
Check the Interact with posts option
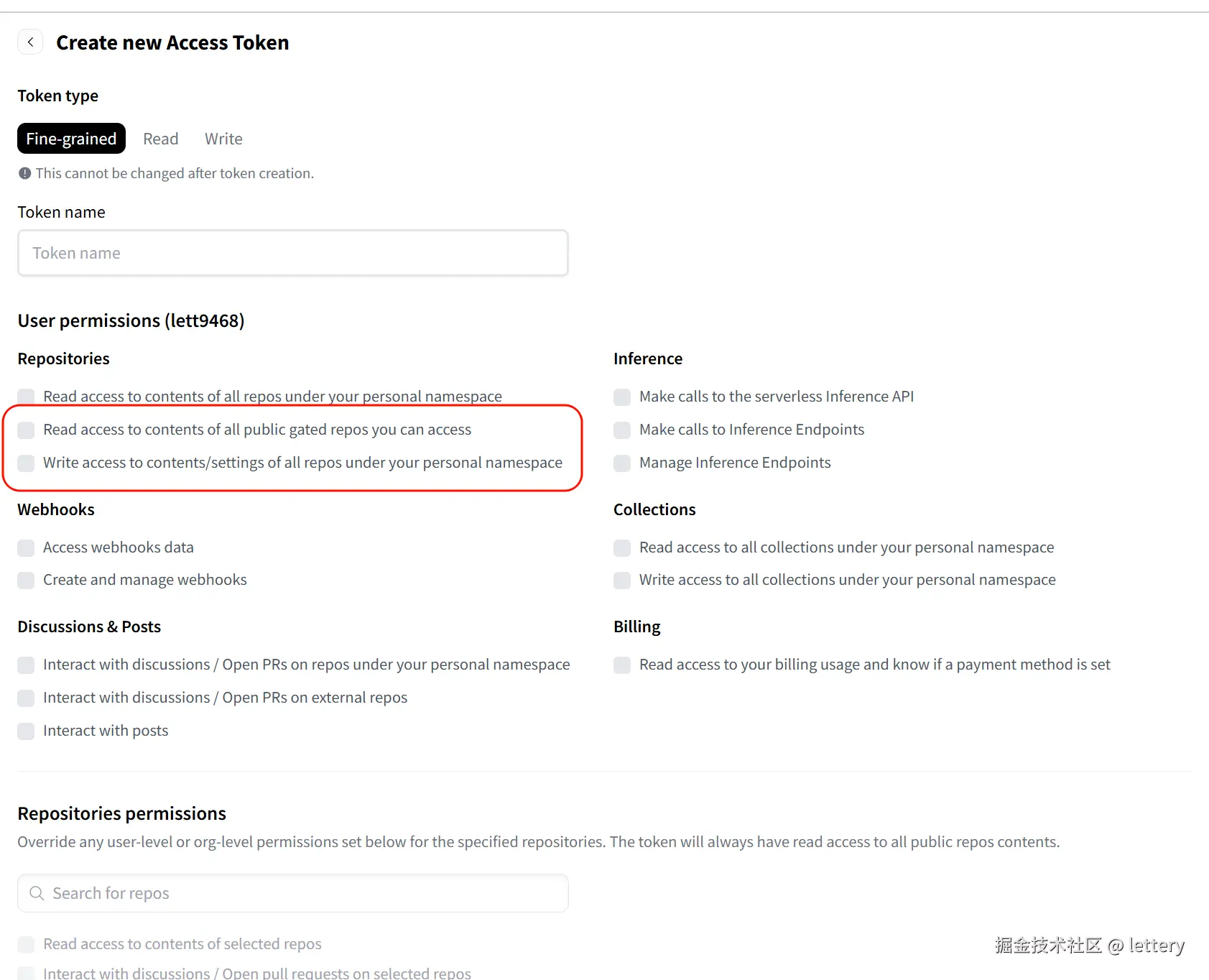(27, 731)
